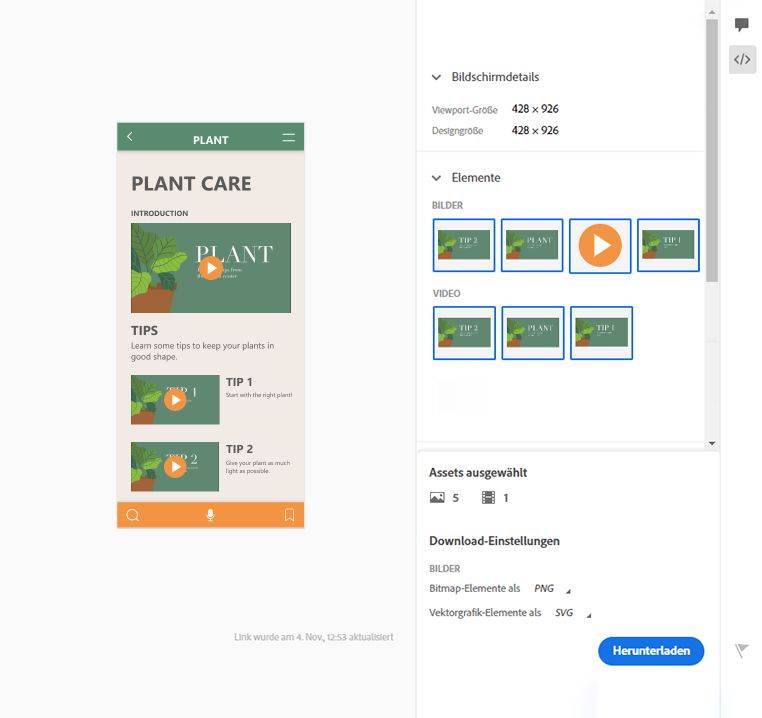Click the flag report icon

pos(742,650)
